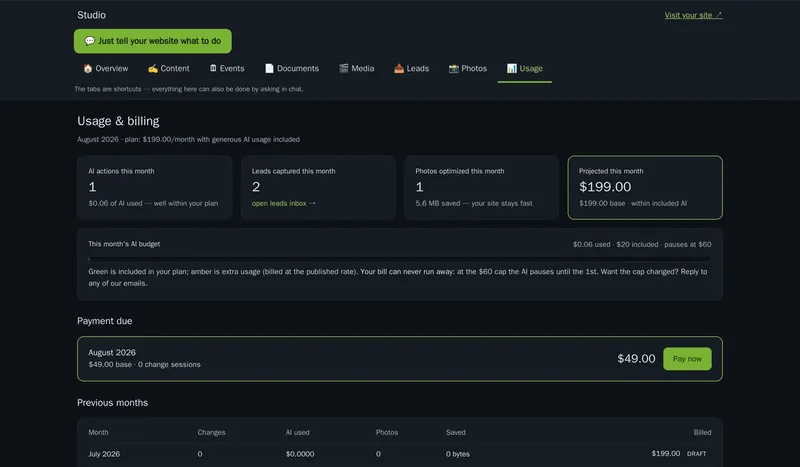Screen dimensions: 800x467
Task: Click 'The tabs are shortcuts' hint text
Action: coord(189,89)
